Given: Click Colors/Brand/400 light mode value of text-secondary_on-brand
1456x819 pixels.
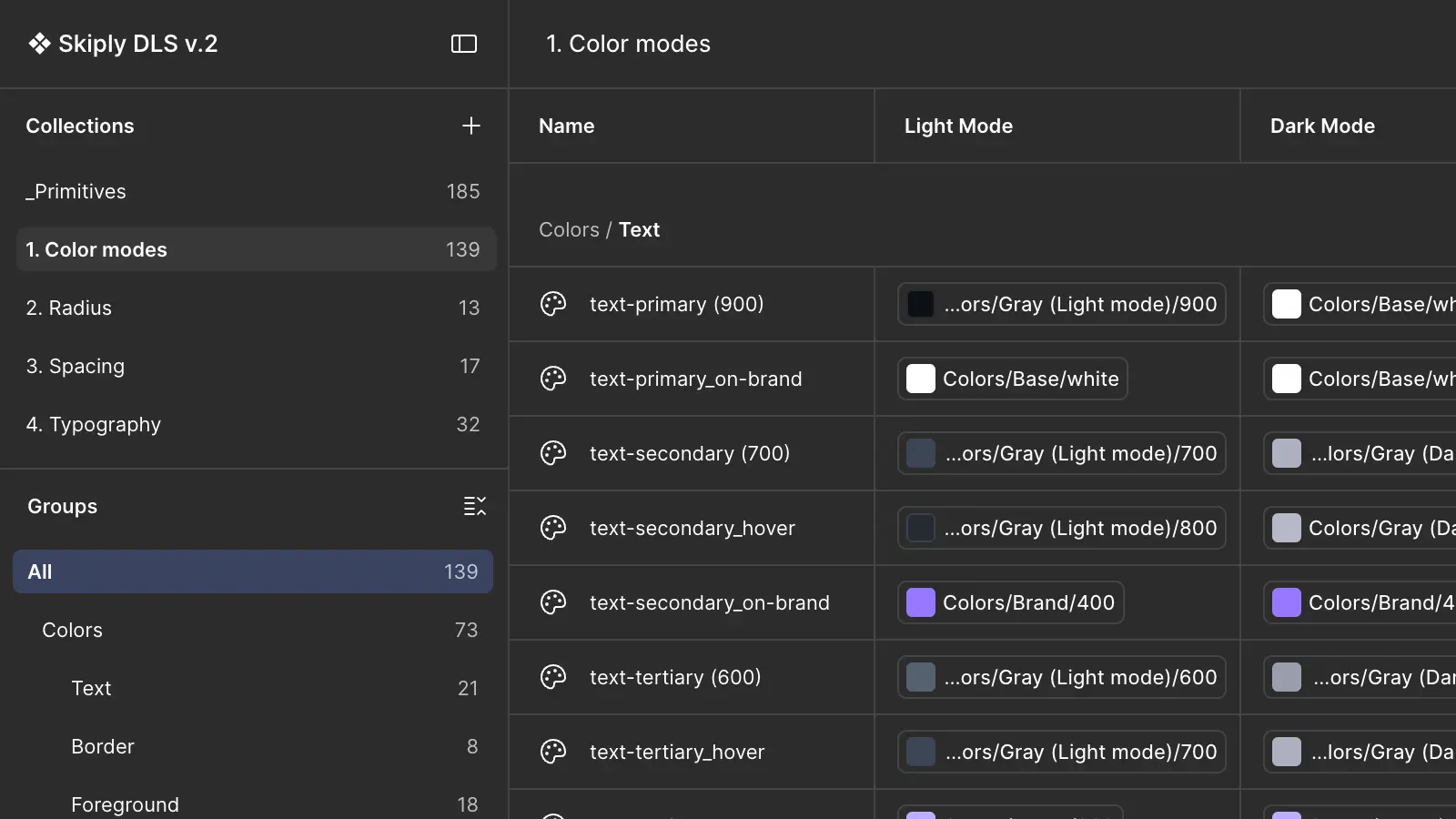Looking at the screenshot, I should (1011, 602).
